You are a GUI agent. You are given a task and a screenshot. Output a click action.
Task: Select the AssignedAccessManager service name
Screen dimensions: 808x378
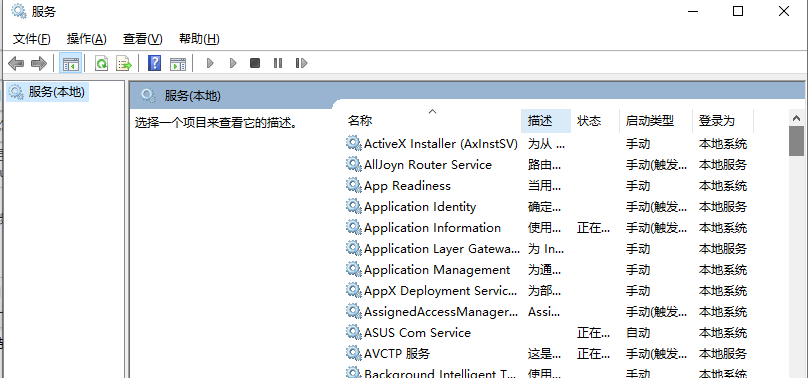pos(441,312)
